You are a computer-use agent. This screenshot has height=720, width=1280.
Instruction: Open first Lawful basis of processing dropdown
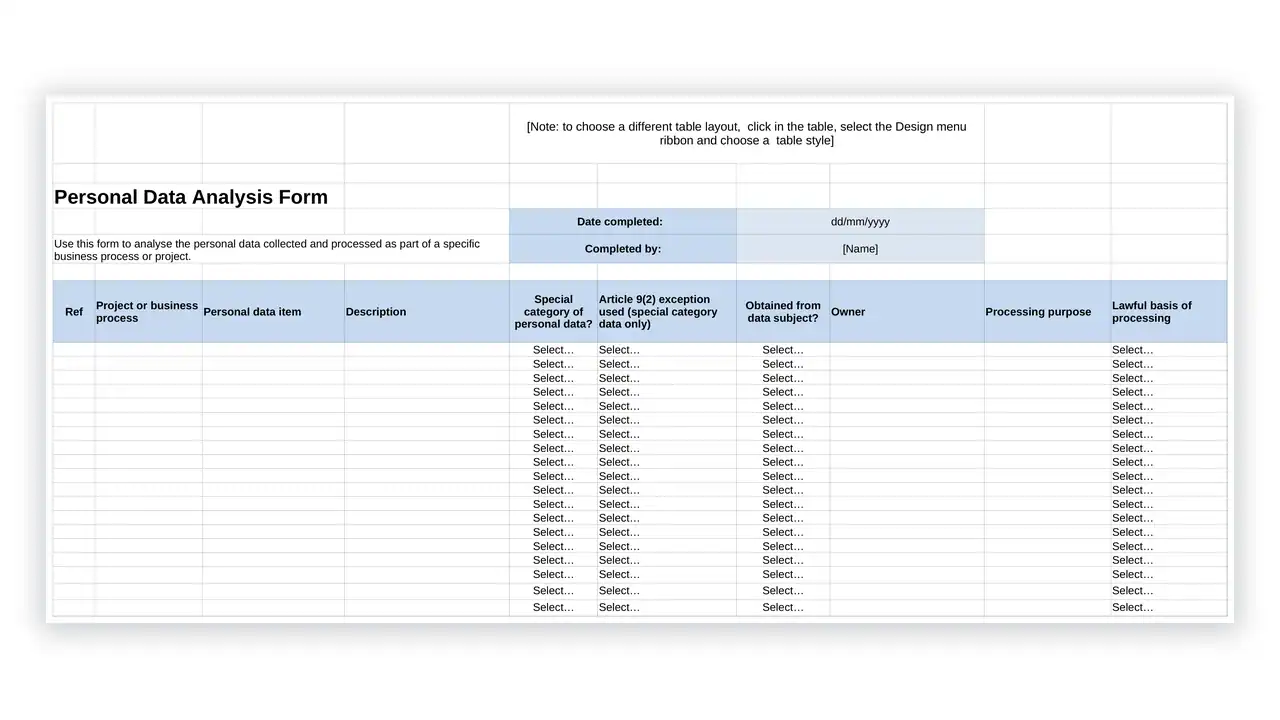point(1168,350)
